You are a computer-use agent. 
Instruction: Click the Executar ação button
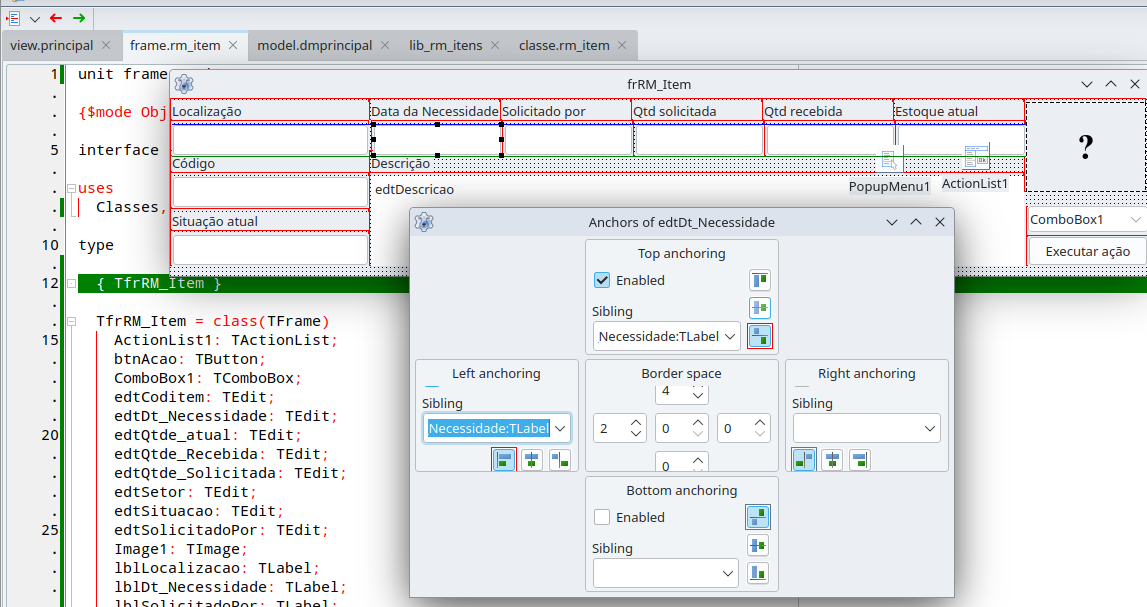(x=1086, y=251)
